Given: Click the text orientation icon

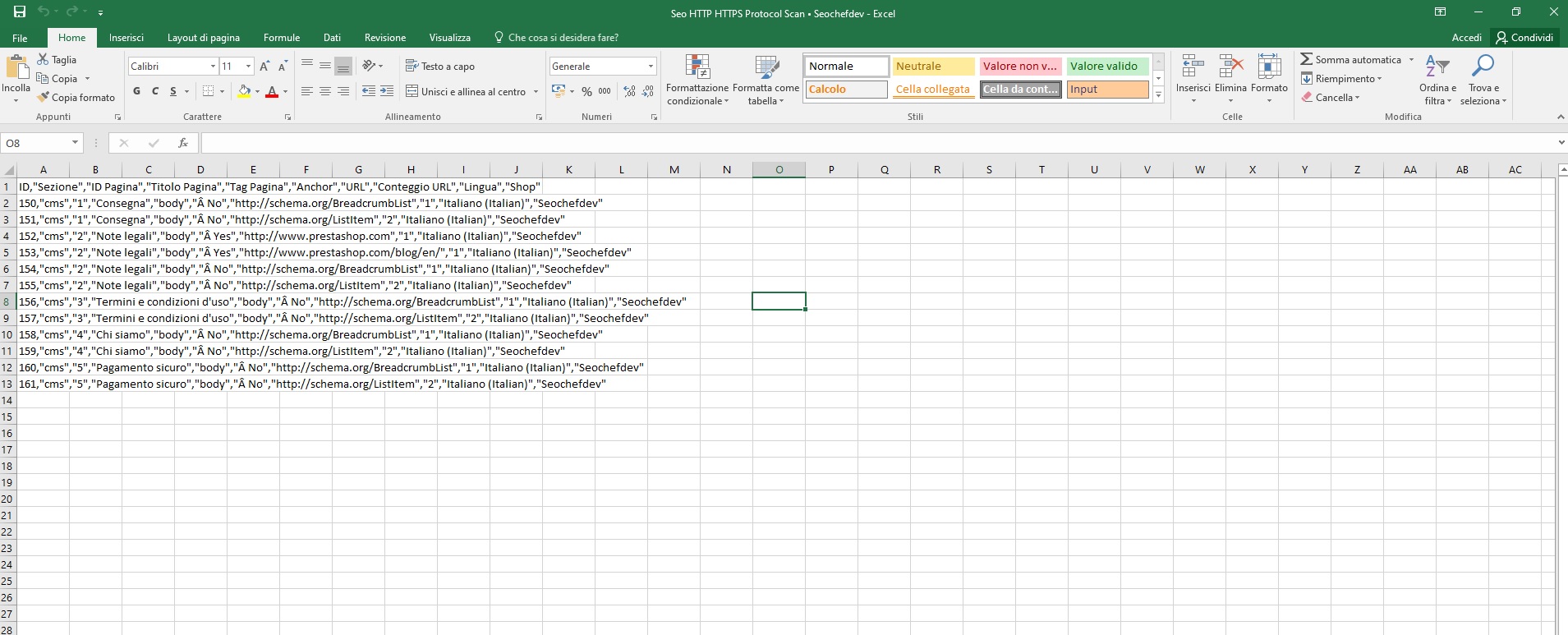Looking at the screenshot, I should 369,66.
